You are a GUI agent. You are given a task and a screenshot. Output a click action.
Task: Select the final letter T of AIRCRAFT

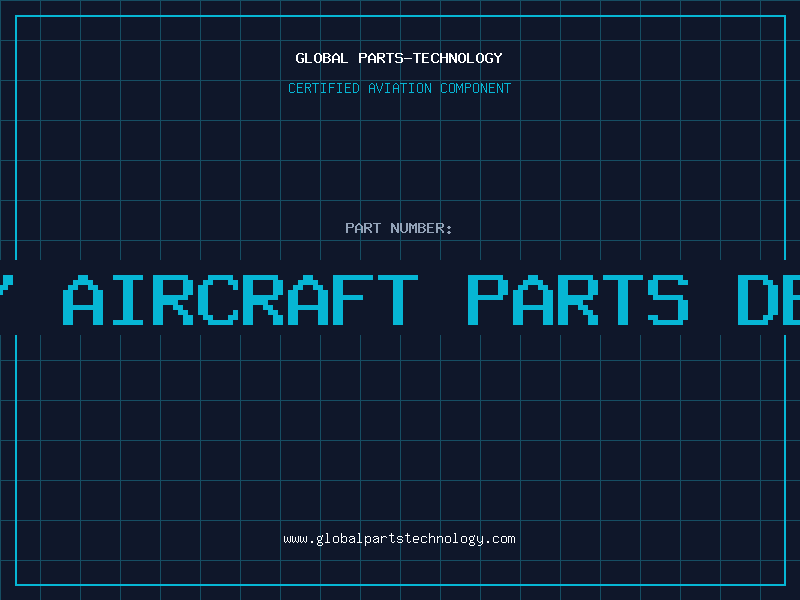[398, 300]
